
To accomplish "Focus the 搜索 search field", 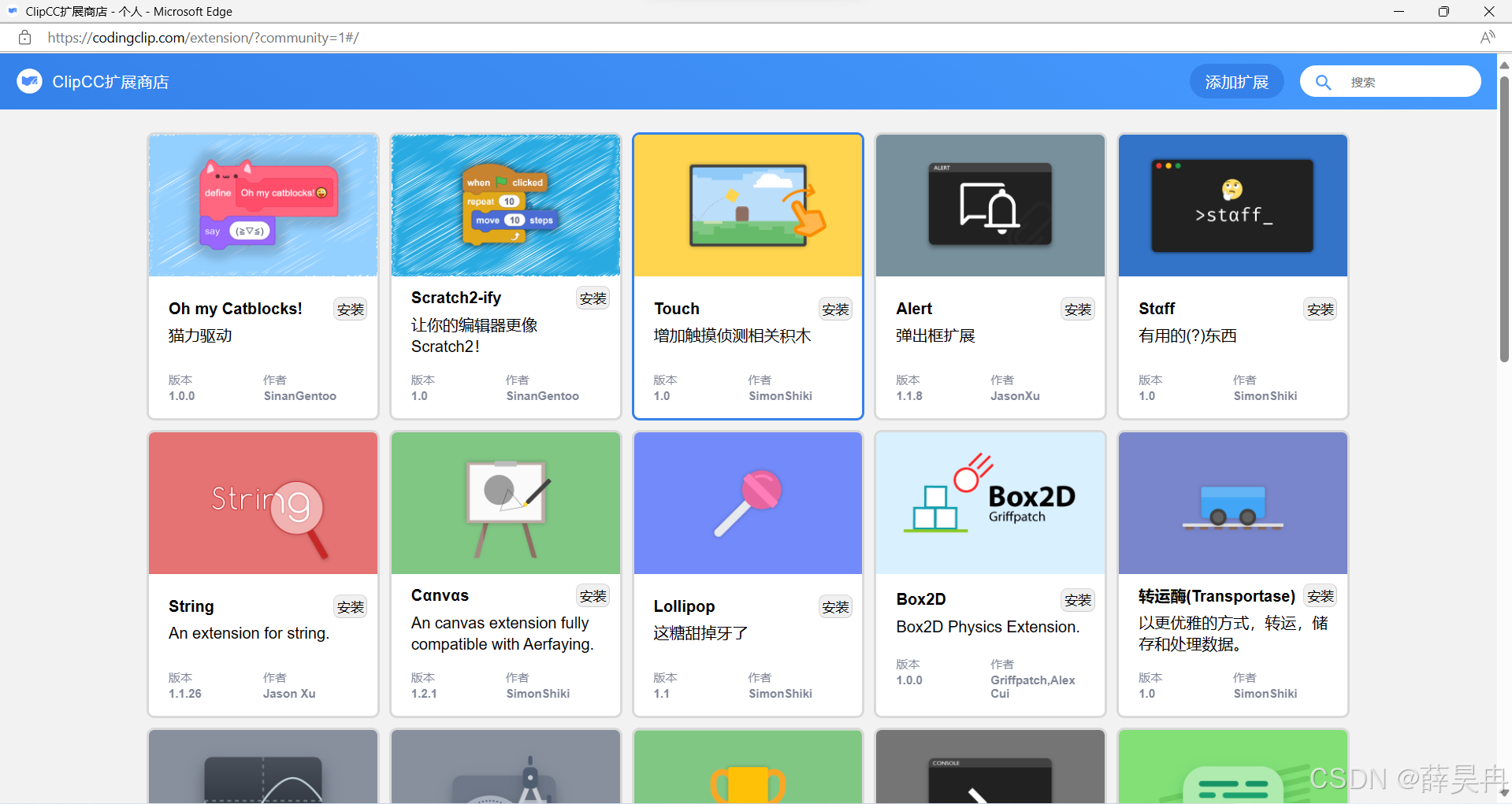I will click(x=1391, y=82).
